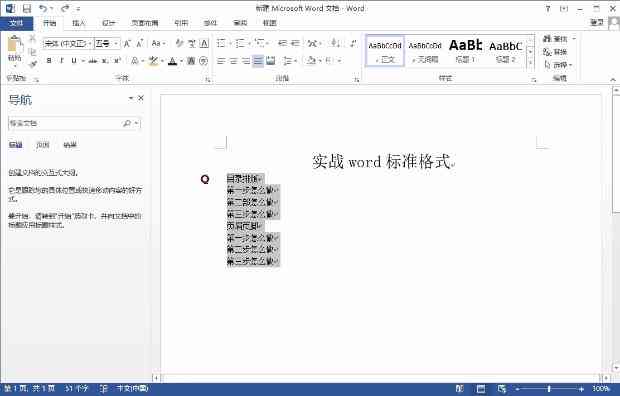This screenshot has height=396, width=620.
Task: Click the user account avatar icon
Action: 614,23
